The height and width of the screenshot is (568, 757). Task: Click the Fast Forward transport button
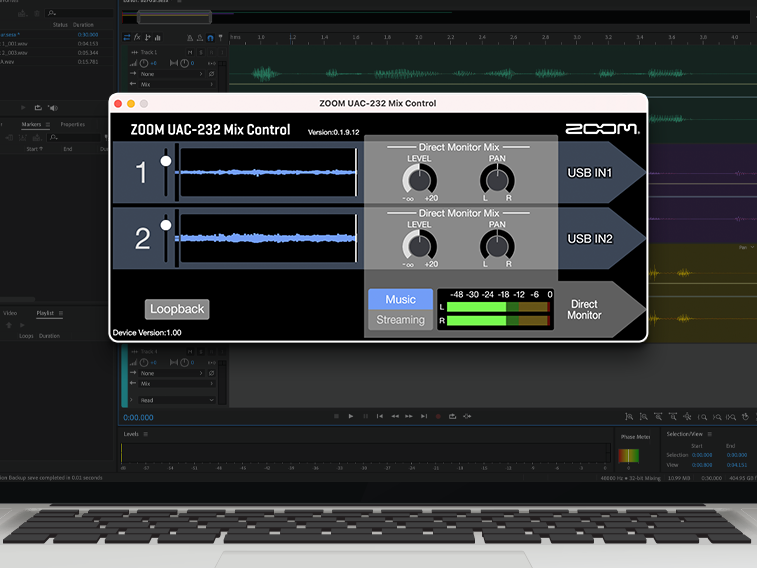pos(409,416)
